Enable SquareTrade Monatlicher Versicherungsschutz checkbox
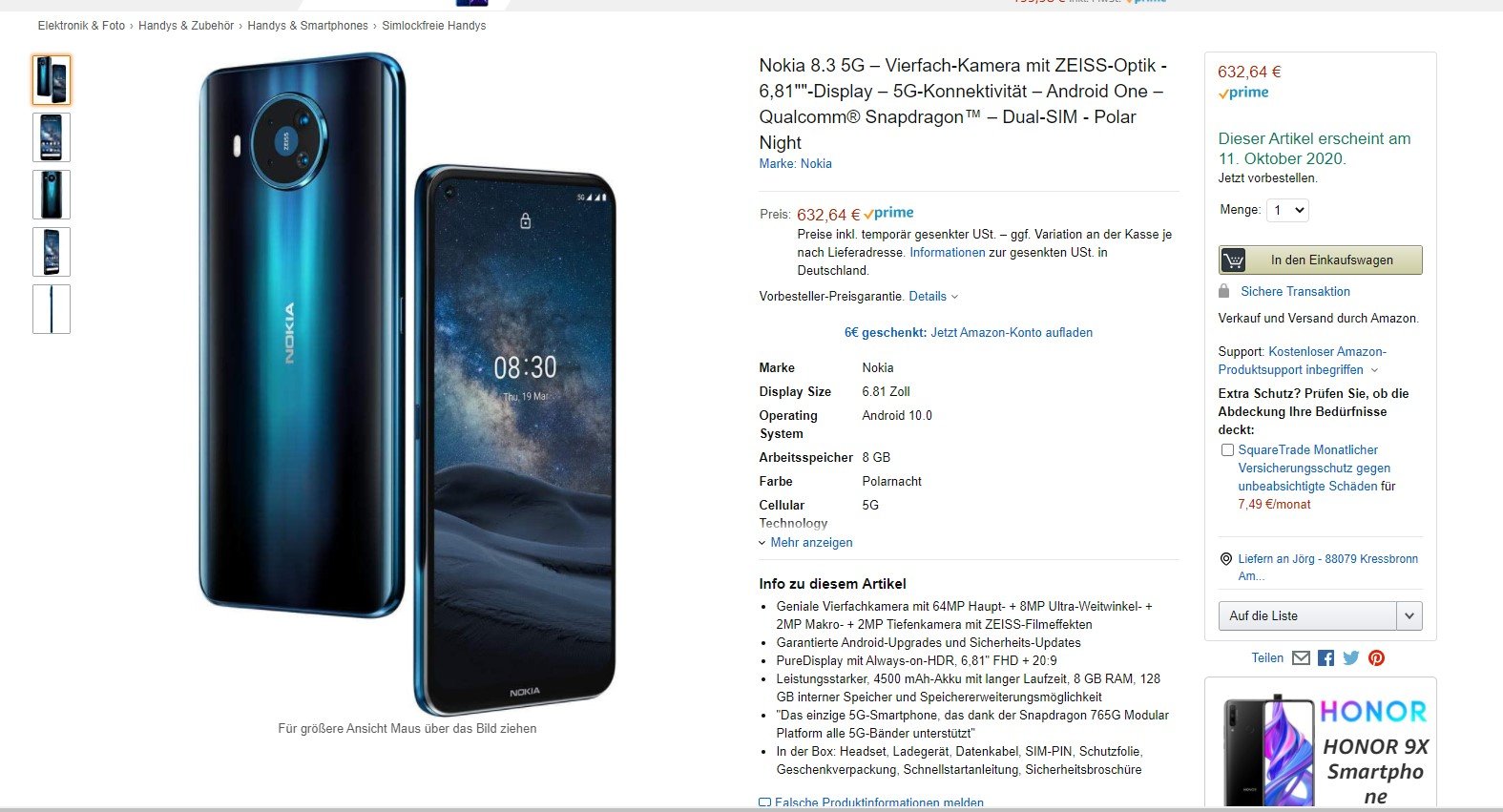The height and width of the screenshot is (812, 1503). 1227,449
